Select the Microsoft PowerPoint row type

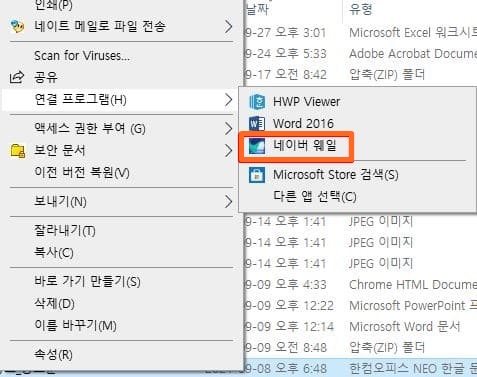[413, 305]
